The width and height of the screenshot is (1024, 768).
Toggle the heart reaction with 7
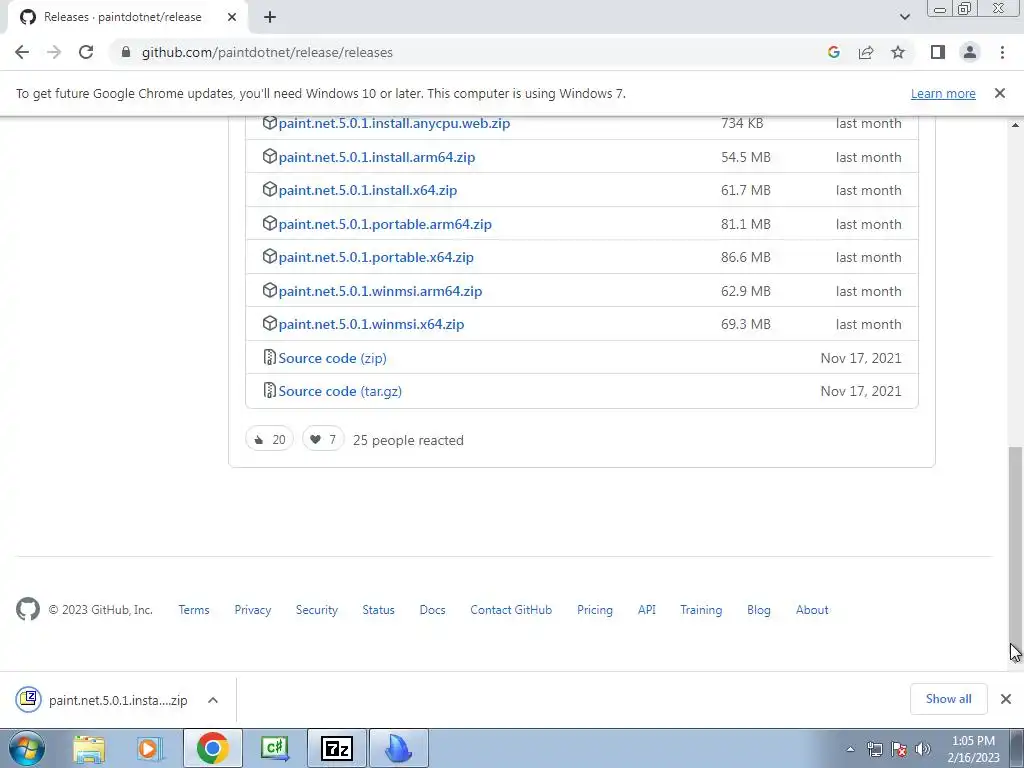323,440
